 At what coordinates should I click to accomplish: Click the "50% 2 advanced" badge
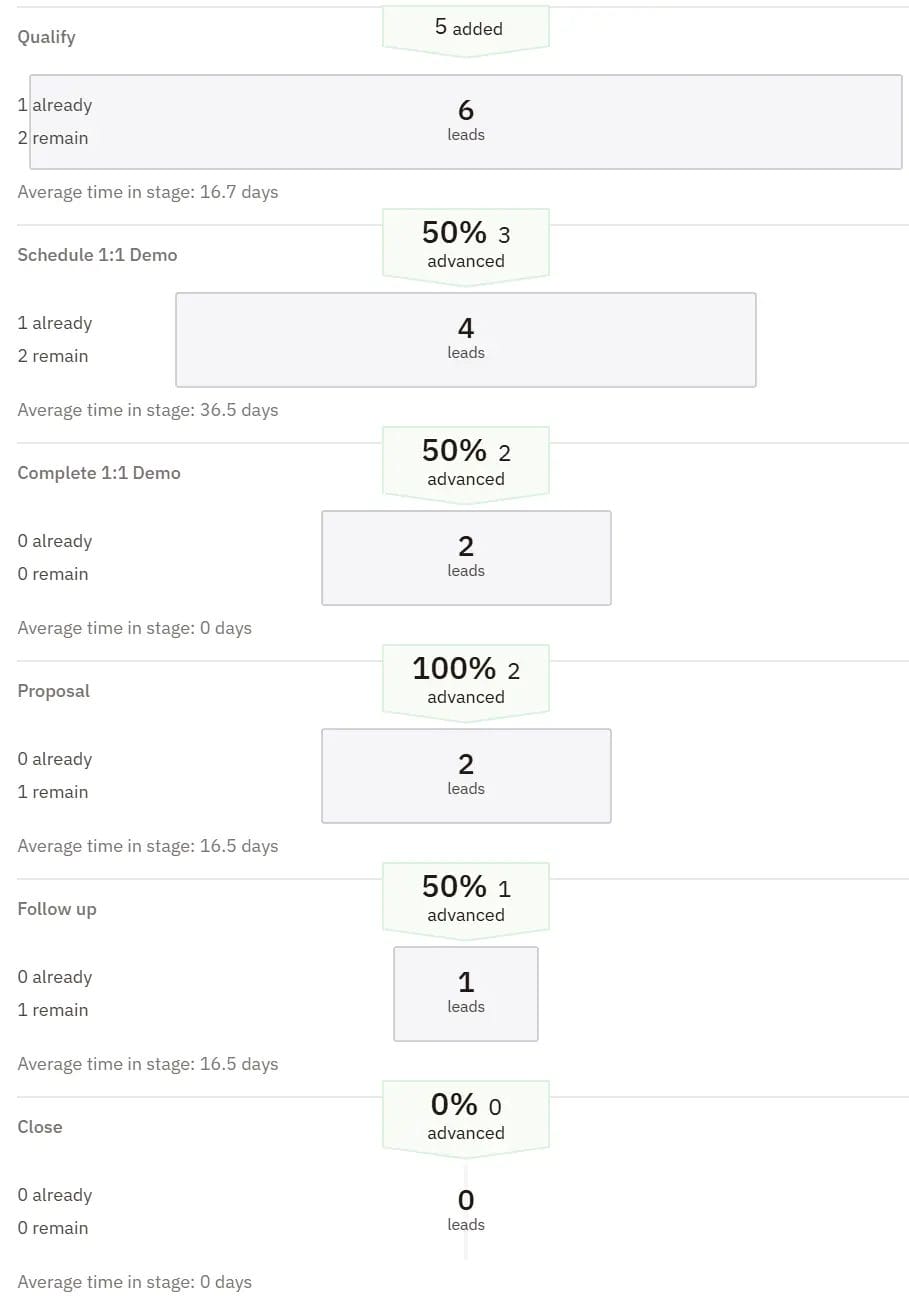point(466,463)
